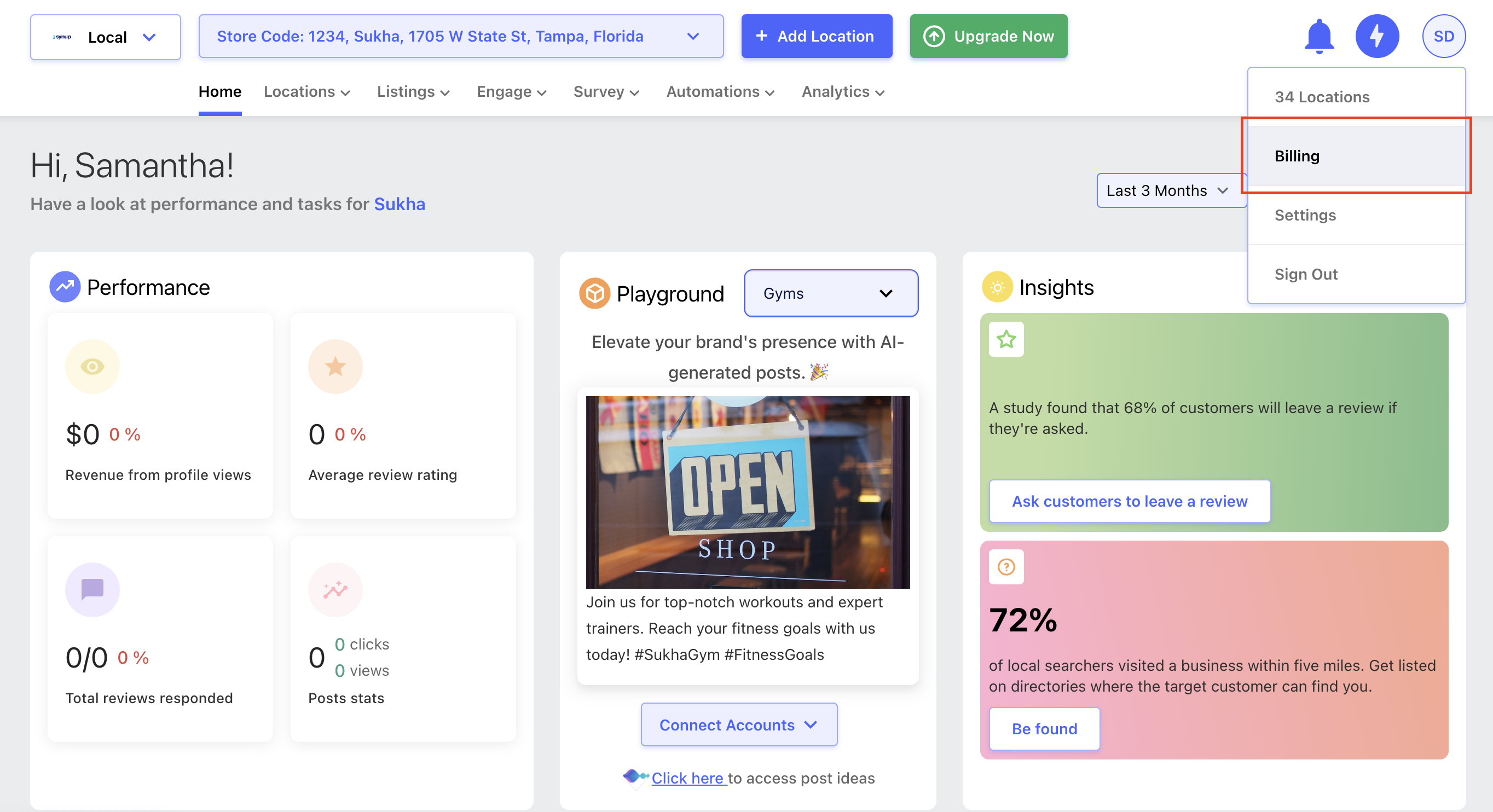
Task: Click the chat bubble icon for reviews responded
Action: coord(92,589)
